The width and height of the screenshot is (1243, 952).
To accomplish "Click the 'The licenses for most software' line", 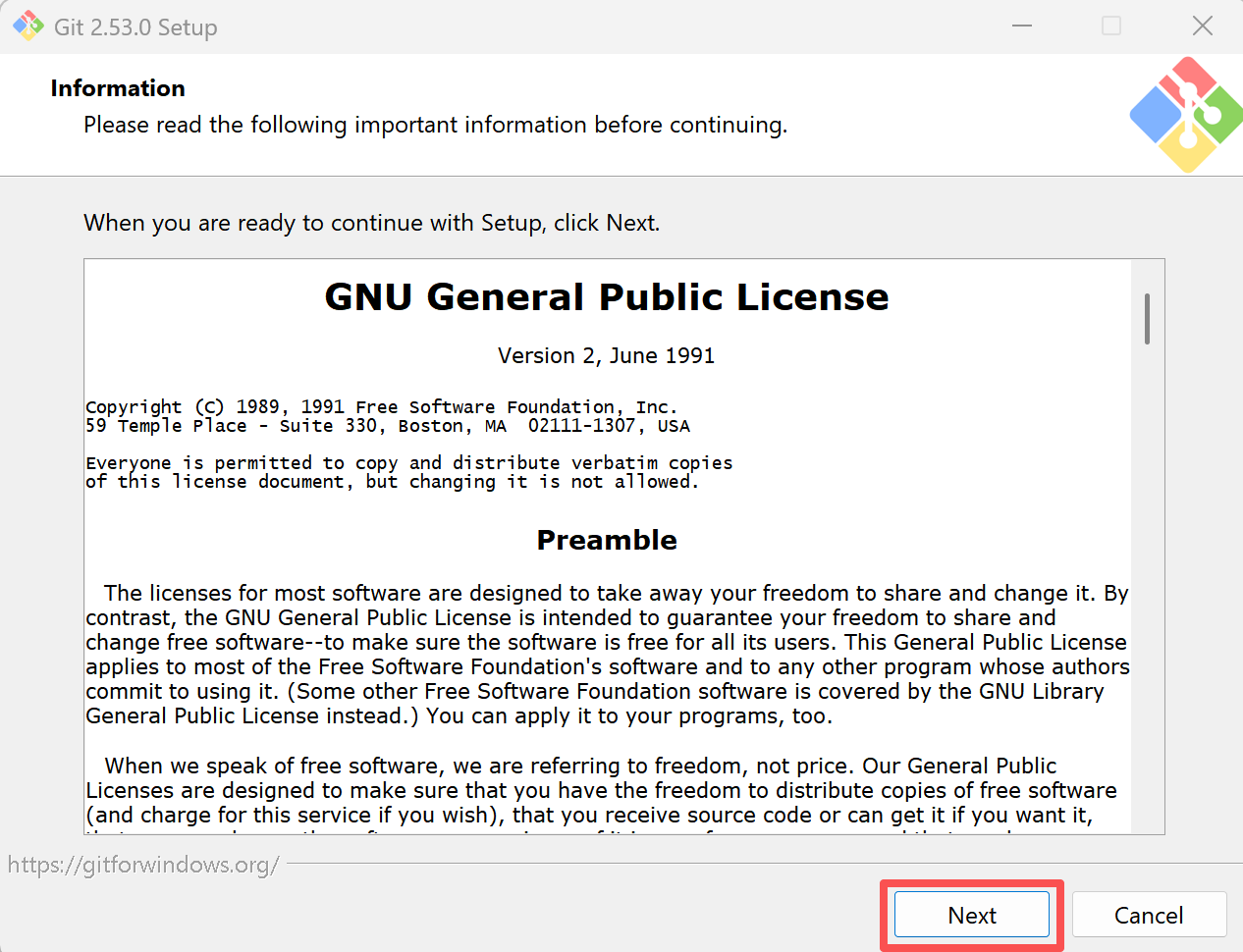I will coord(617,593).
